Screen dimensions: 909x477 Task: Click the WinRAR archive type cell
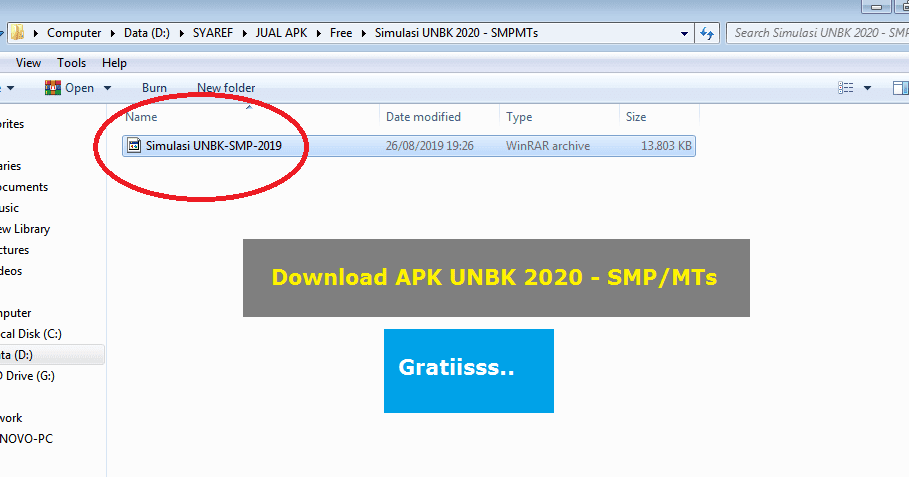pyautogui.click(x=548, y=146)
